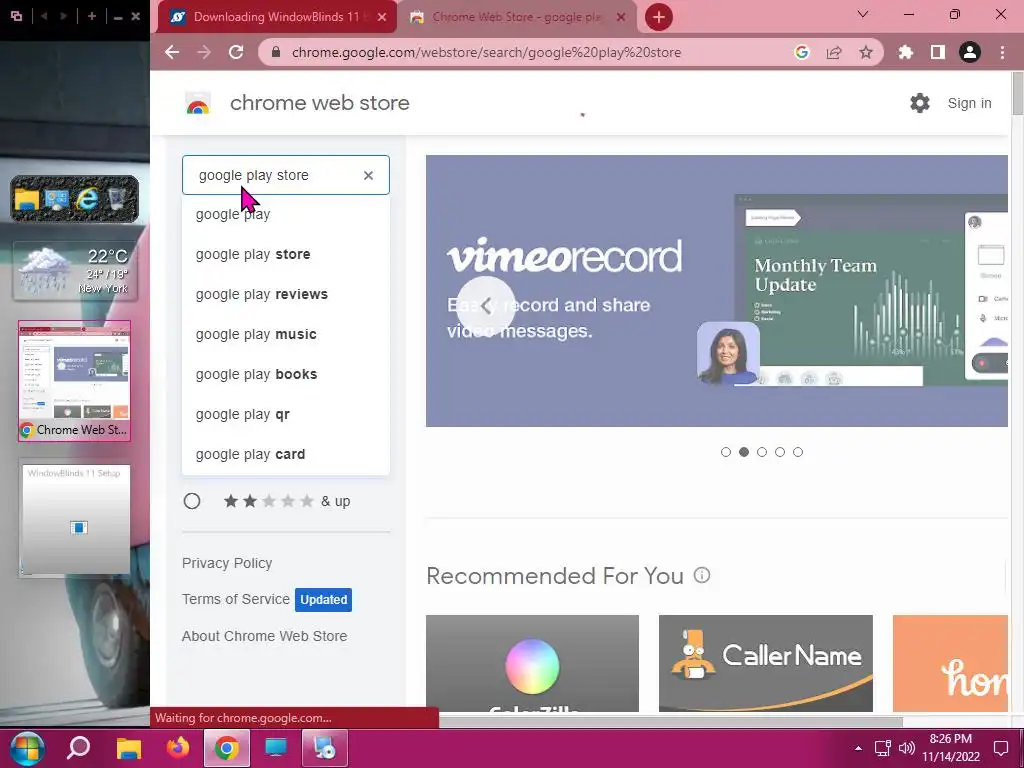Open Recycle Bin in desktop gadget
The image size is (1024, 768).
pos(116,199)
